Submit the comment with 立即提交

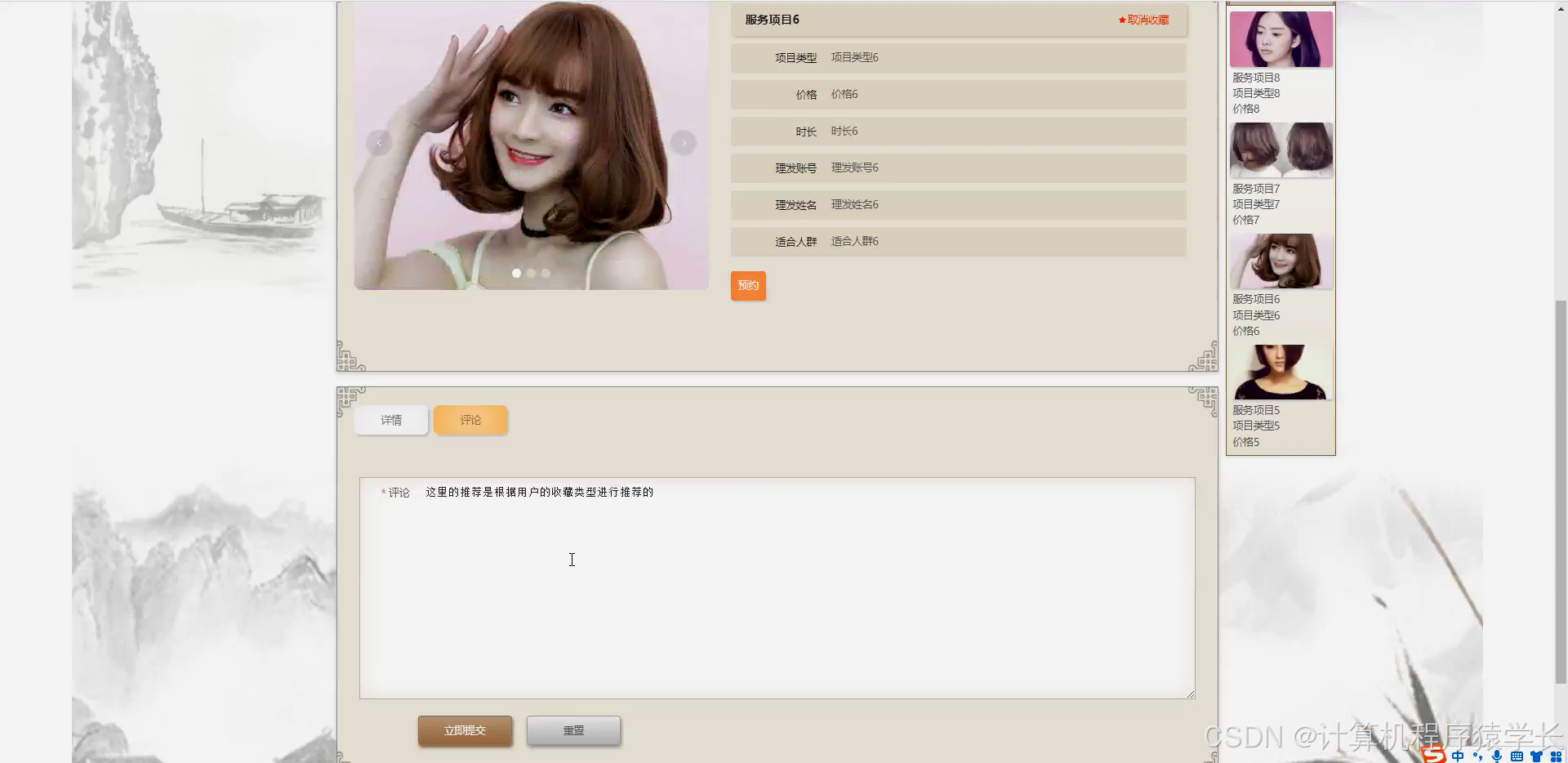[x=465, y=730]
